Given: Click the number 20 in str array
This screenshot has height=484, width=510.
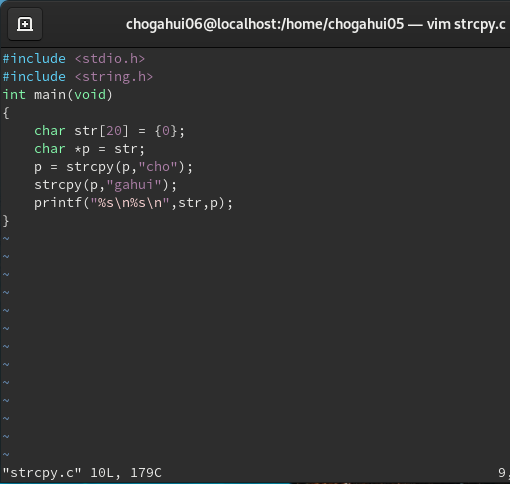Looking at the screenshot, I should tap(114, 131).
